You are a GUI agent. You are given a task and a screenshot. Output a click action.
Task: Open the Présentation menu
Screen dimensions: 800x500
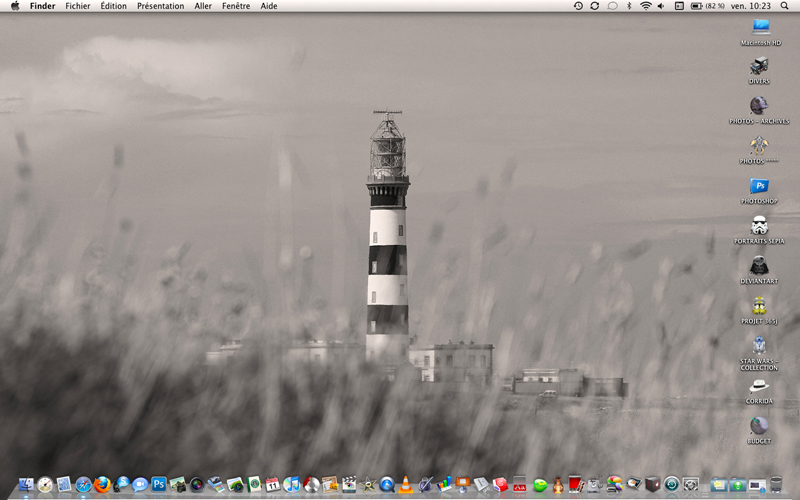tap(160, 6)
